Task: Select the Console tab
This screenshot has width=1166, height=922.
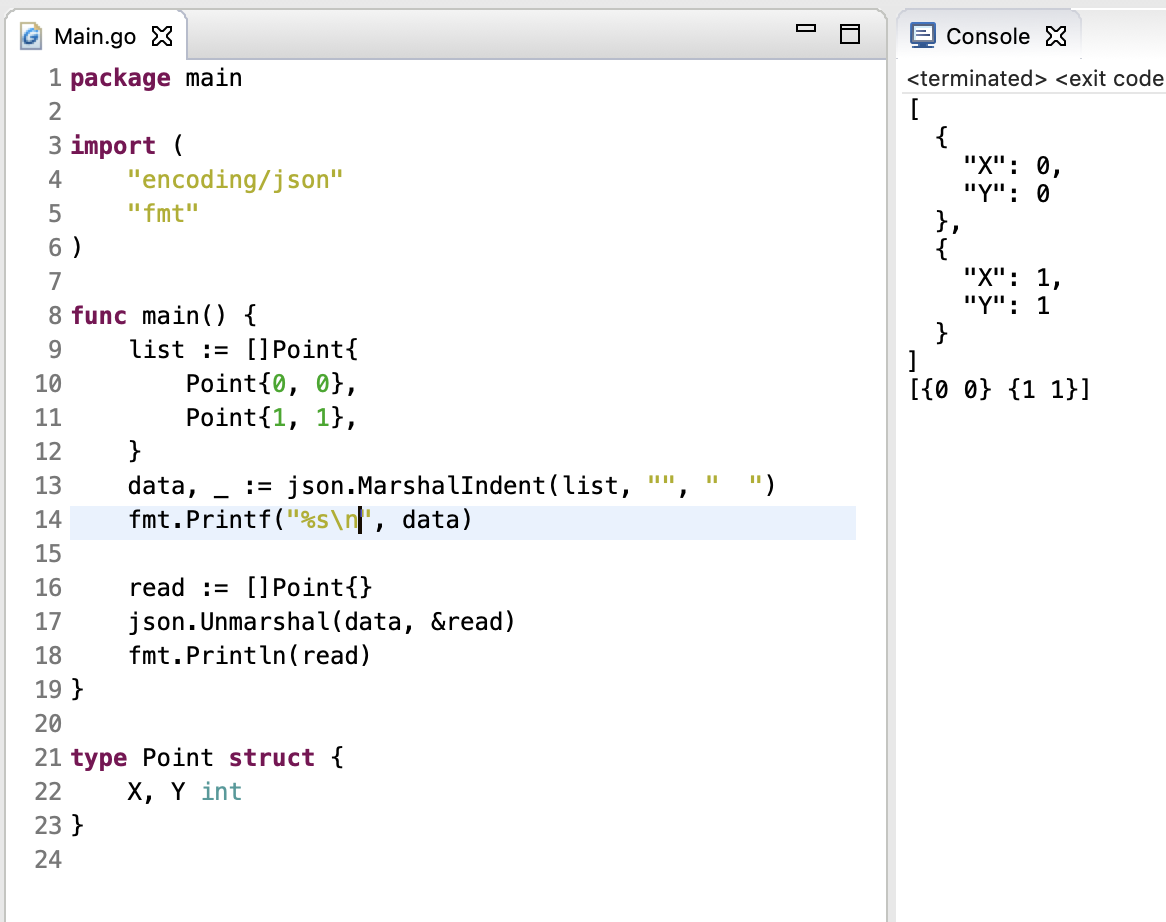Action: tap(987, 37)
